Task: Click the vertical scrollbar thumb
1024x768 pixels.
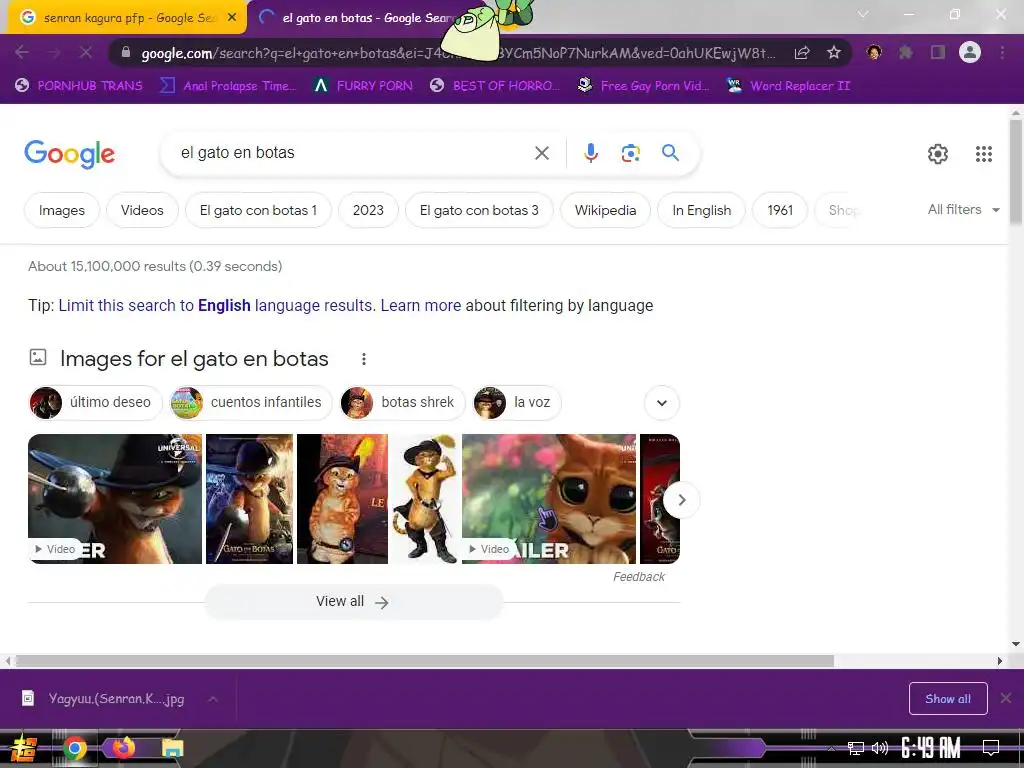Action: pos(1016,173)
